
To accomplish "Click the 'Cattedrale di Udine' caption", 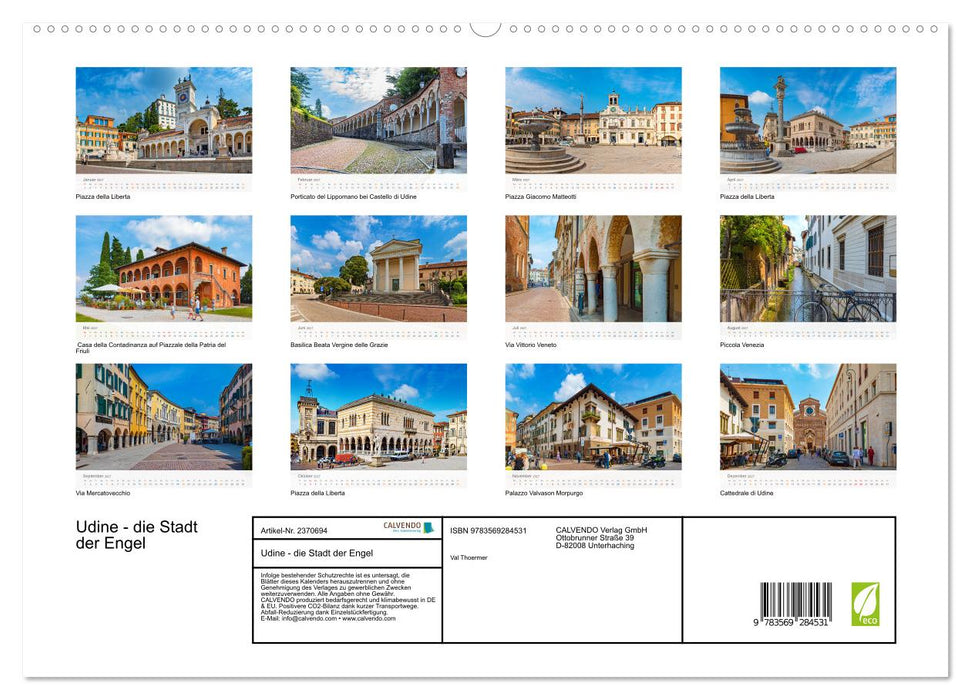I will point(746,493).
